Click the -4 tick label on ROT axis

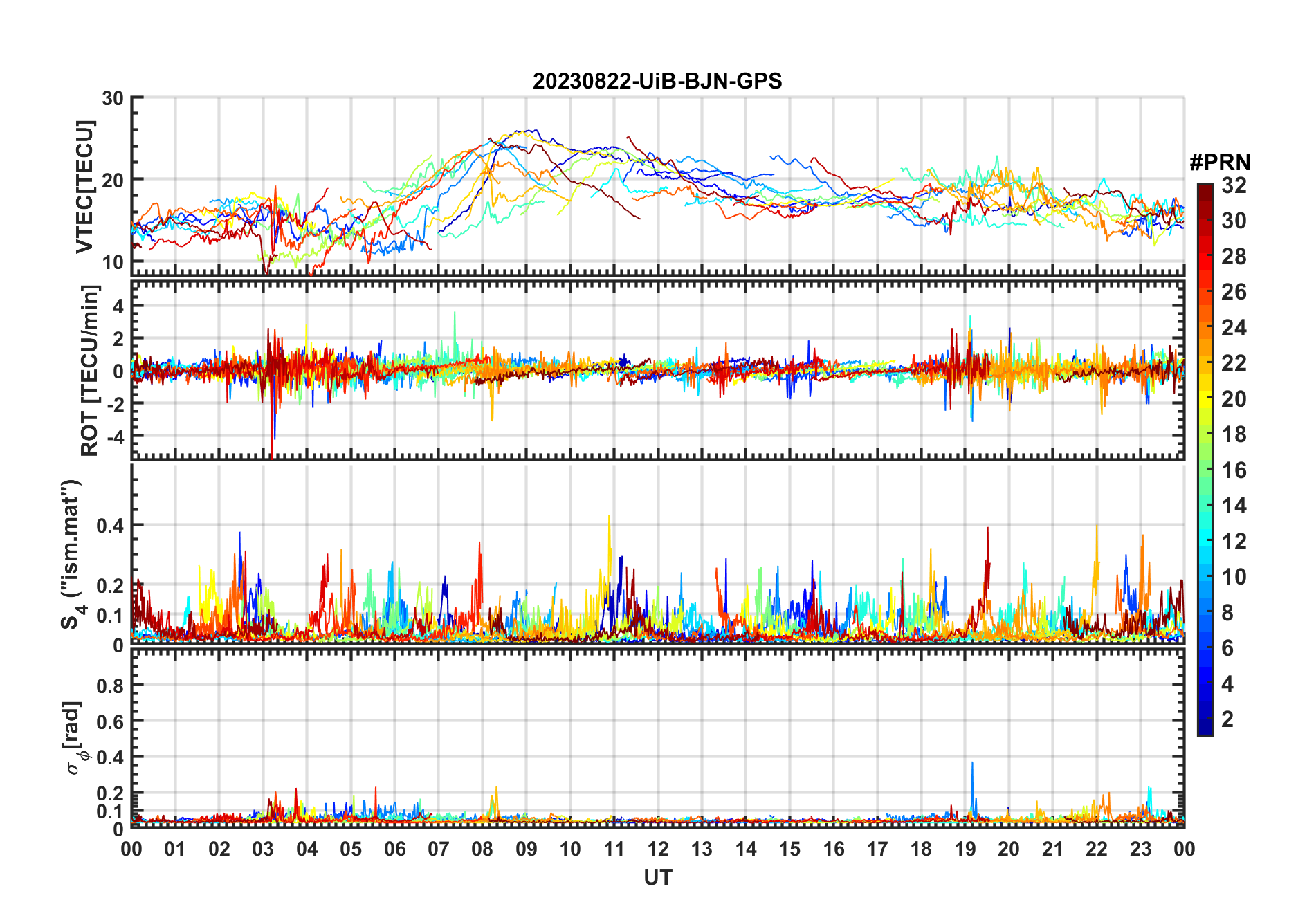pyautogui.click(x=116, y=437)
